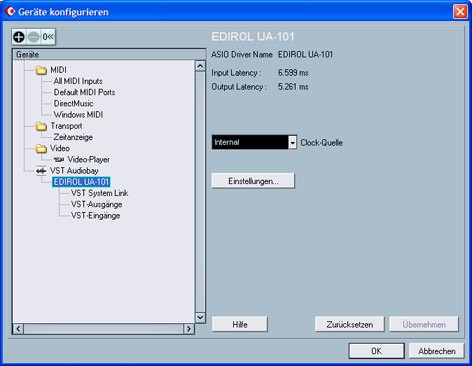Close the Geräte konfigurieren dialog
The height and width of the screenshot is (366, 472).
click(460, 12)
